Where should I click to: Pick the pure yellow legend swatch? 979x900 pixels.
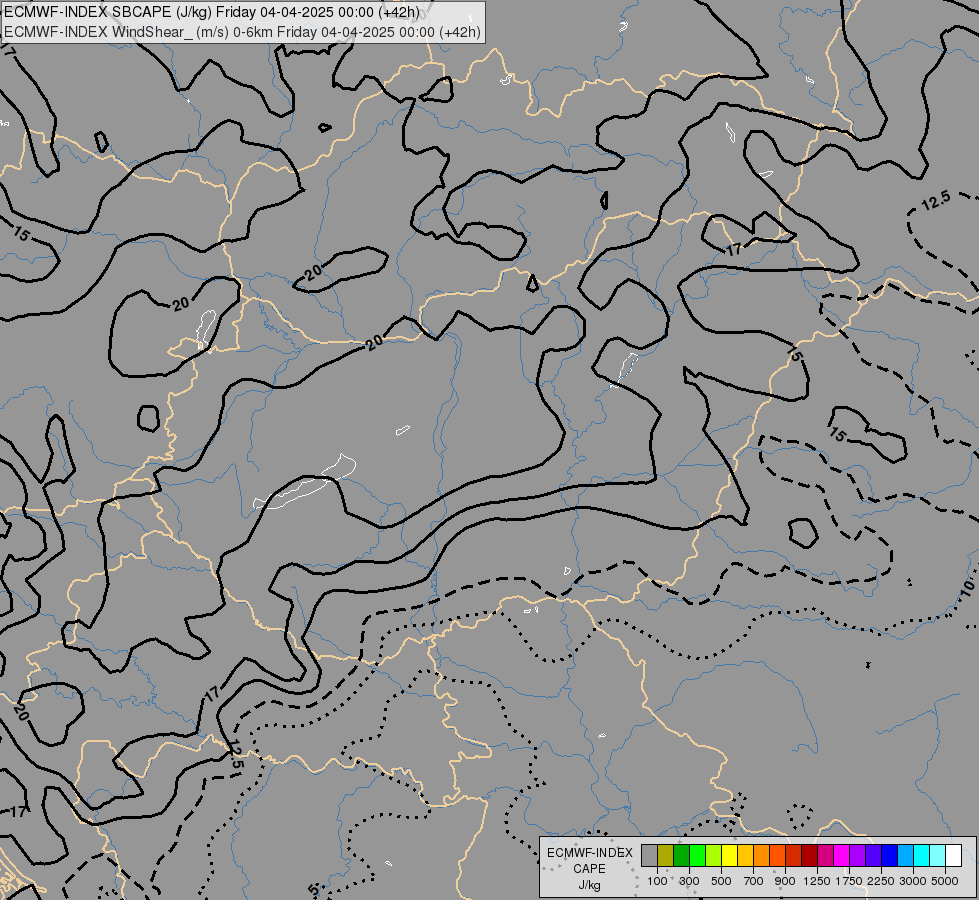pyautogui.click(x=729, y=855)
